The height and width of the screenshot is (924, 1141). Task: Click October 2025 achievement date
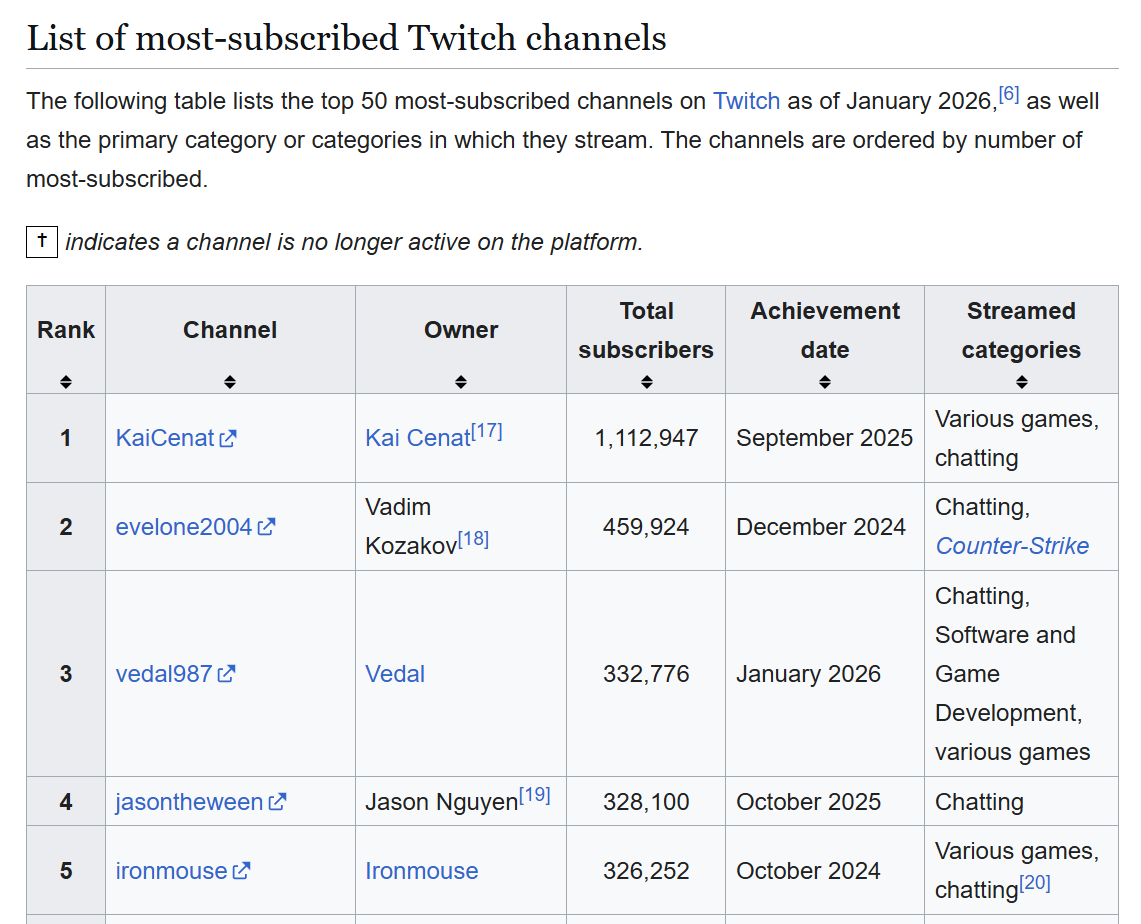[808, 802]
